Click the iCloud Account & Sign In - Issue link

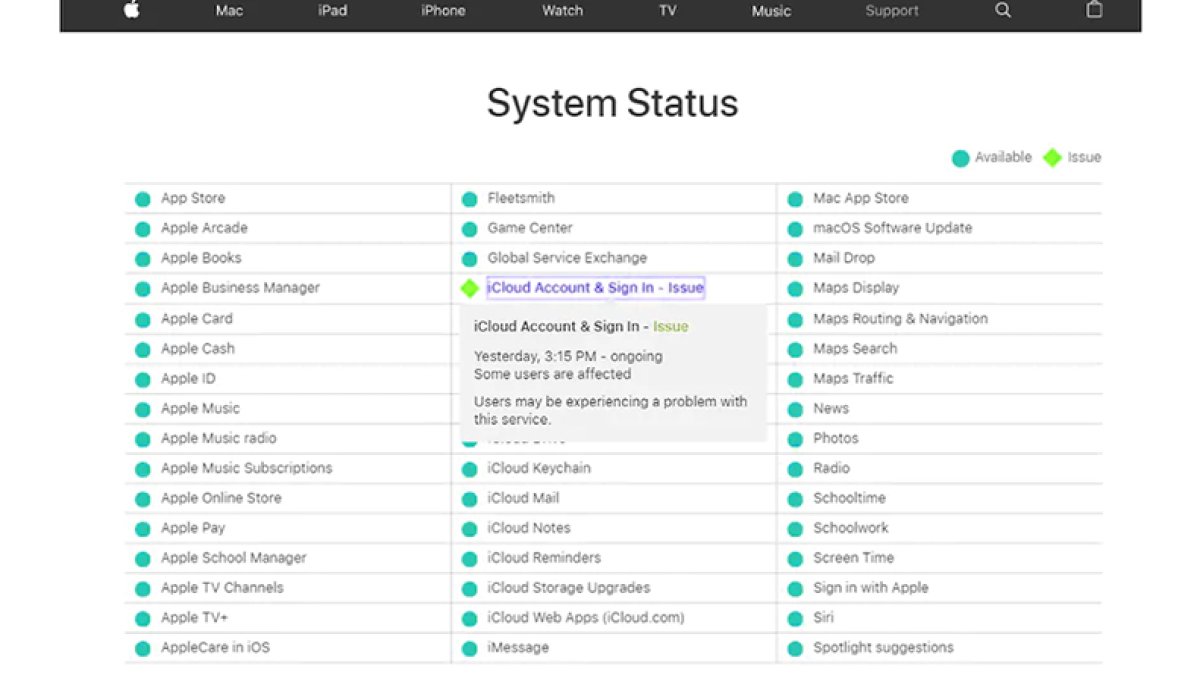[x=596, y=288]
